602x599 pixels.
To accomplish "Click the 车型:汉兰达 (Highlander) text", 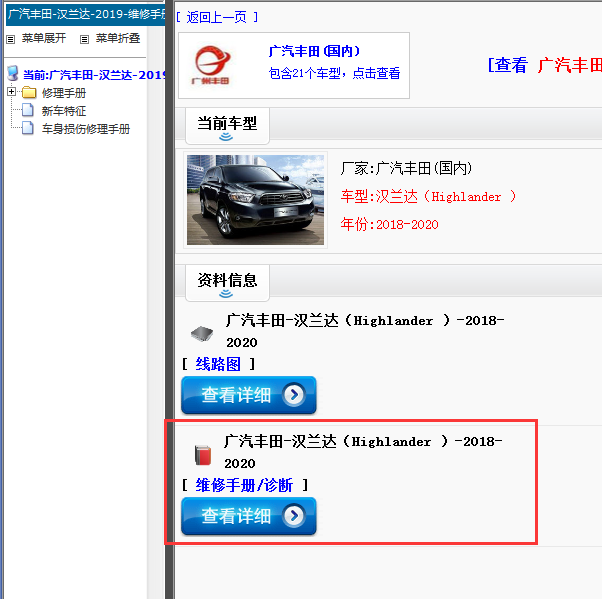I will click(428, 197).
